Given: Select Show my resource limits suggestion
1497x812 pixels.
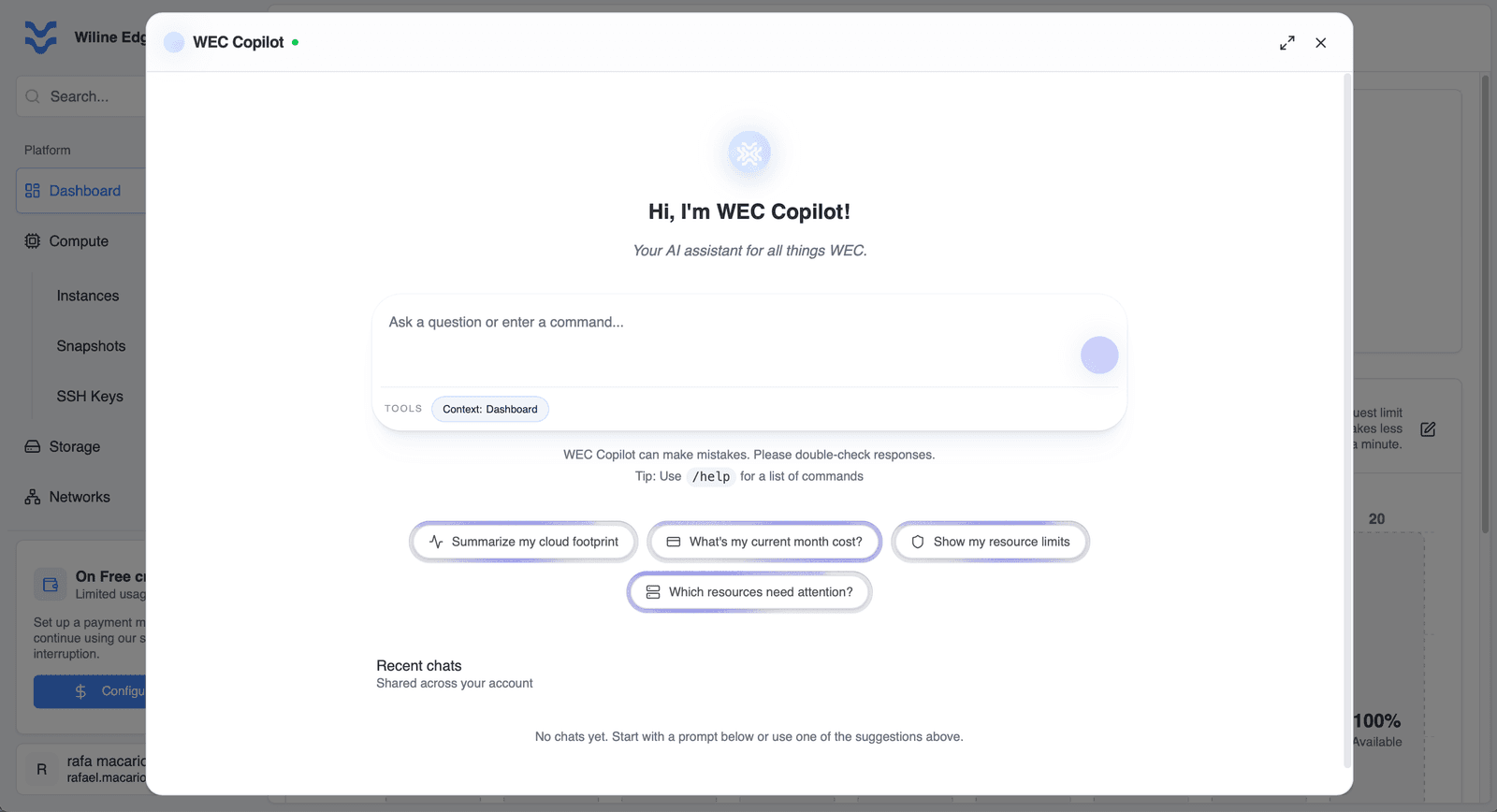Looking at the screenshot, I should click(990, 542).
